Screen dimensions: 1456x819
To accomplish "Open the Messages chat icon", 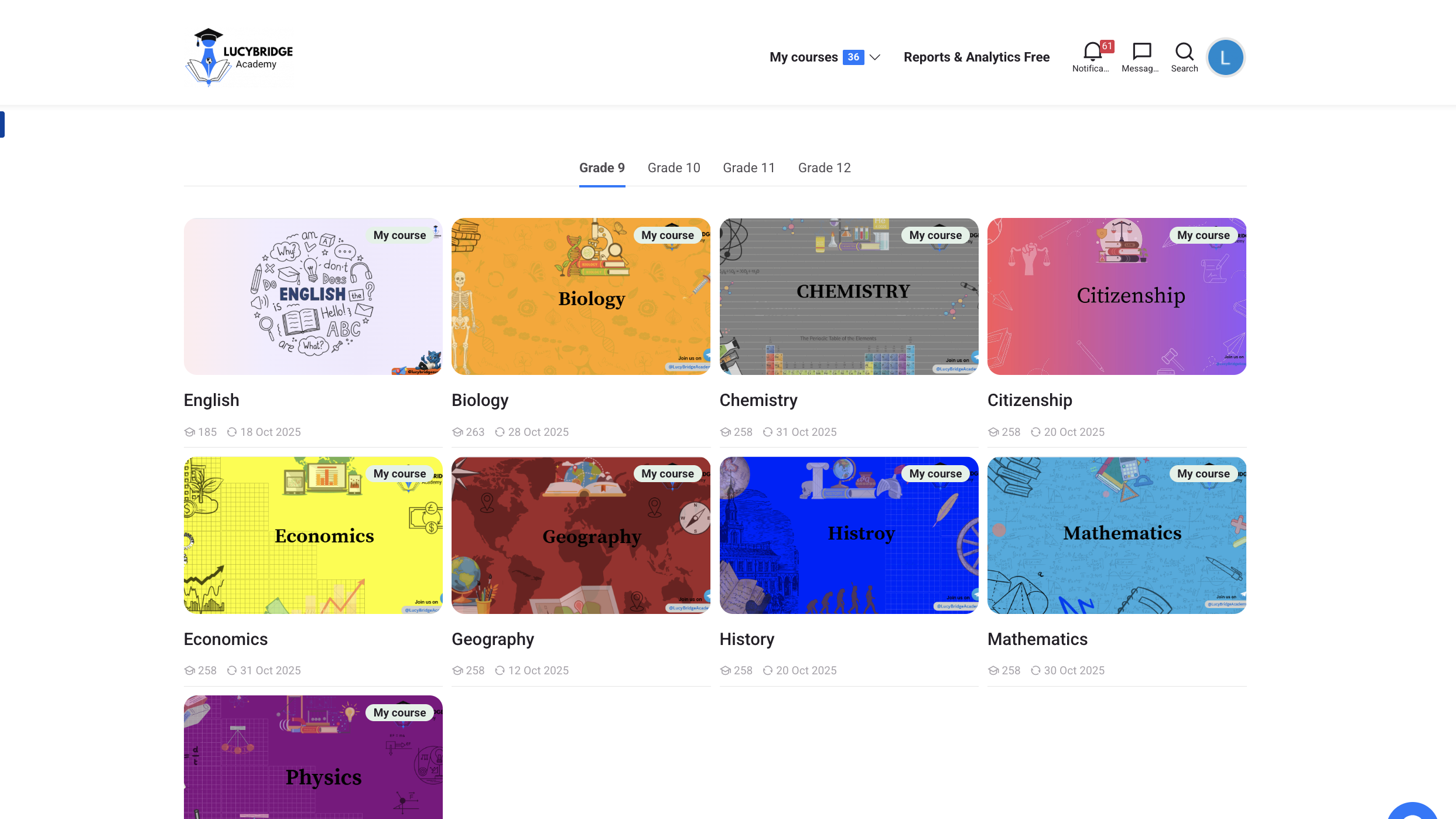I will pyautogui.click(x=1141, y=53).
